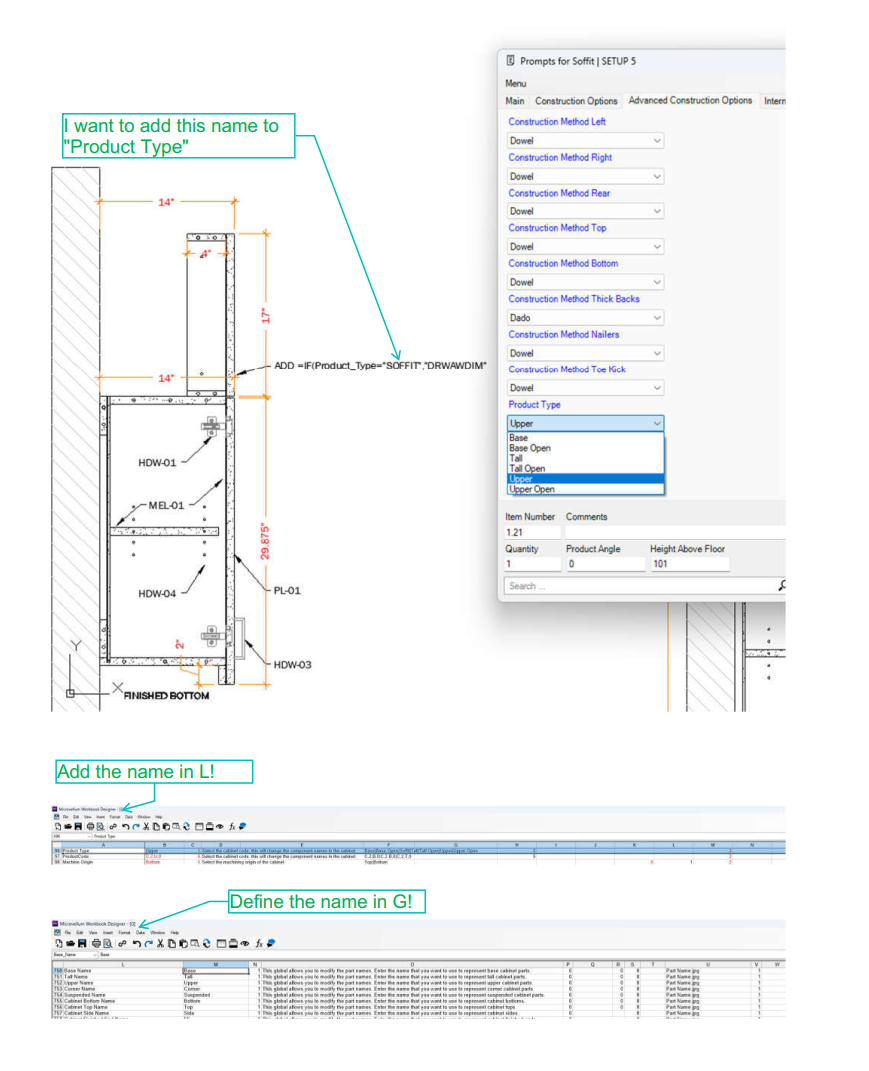Click the eye preview icon in the Base Name workbook toolbar

pos(245,943)
